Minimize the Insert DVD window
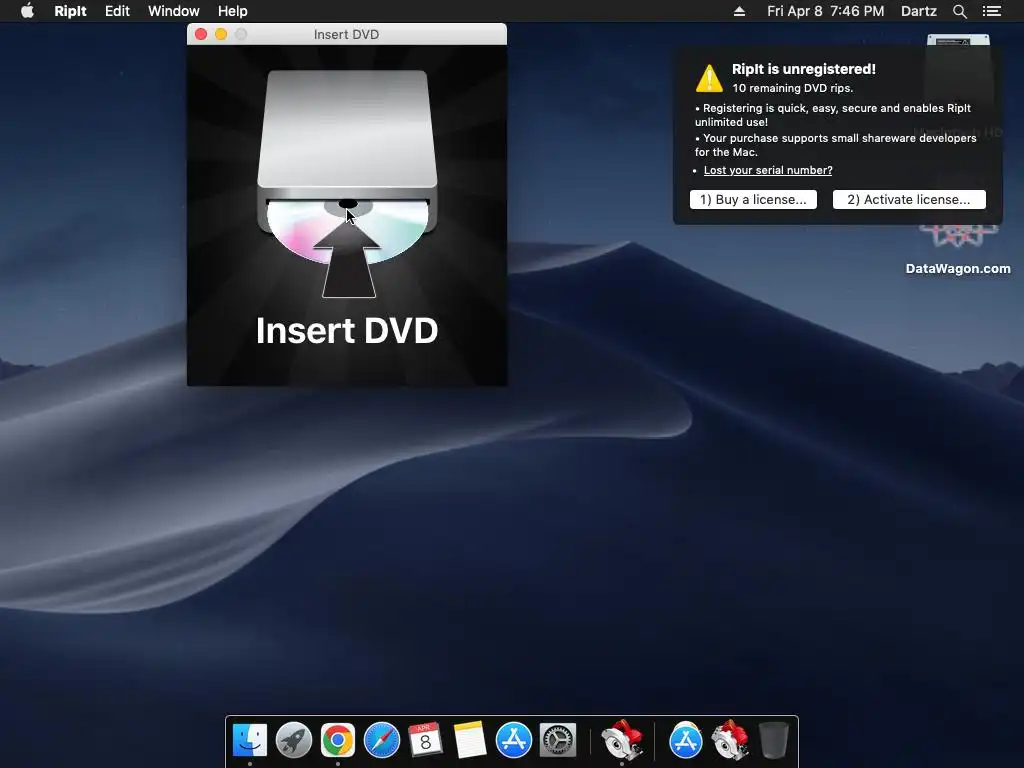1024x768 pixels. point(221,34)
